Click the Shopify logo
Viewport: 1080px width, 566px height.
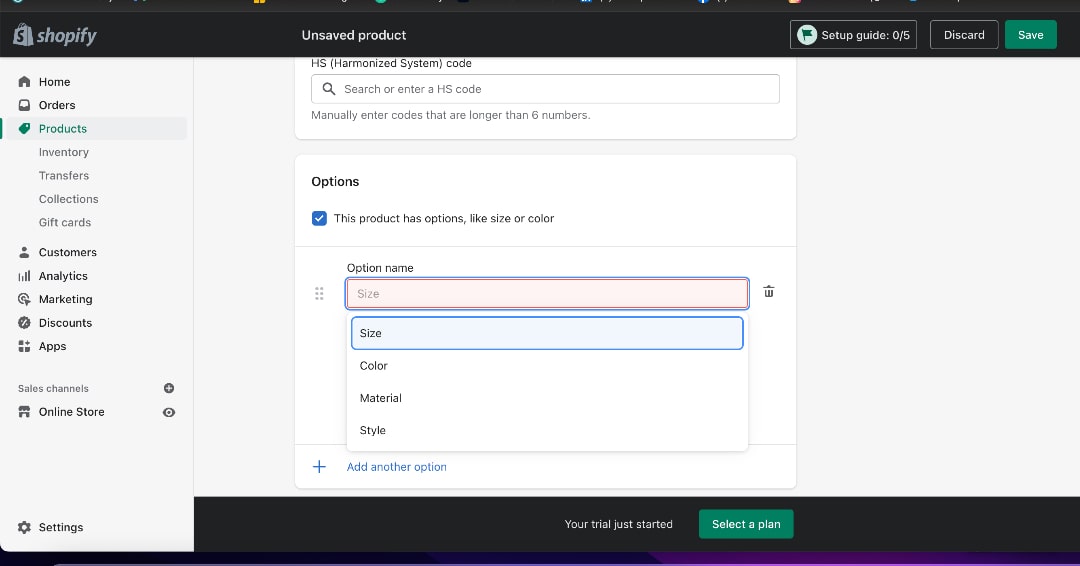pos(55,34)
